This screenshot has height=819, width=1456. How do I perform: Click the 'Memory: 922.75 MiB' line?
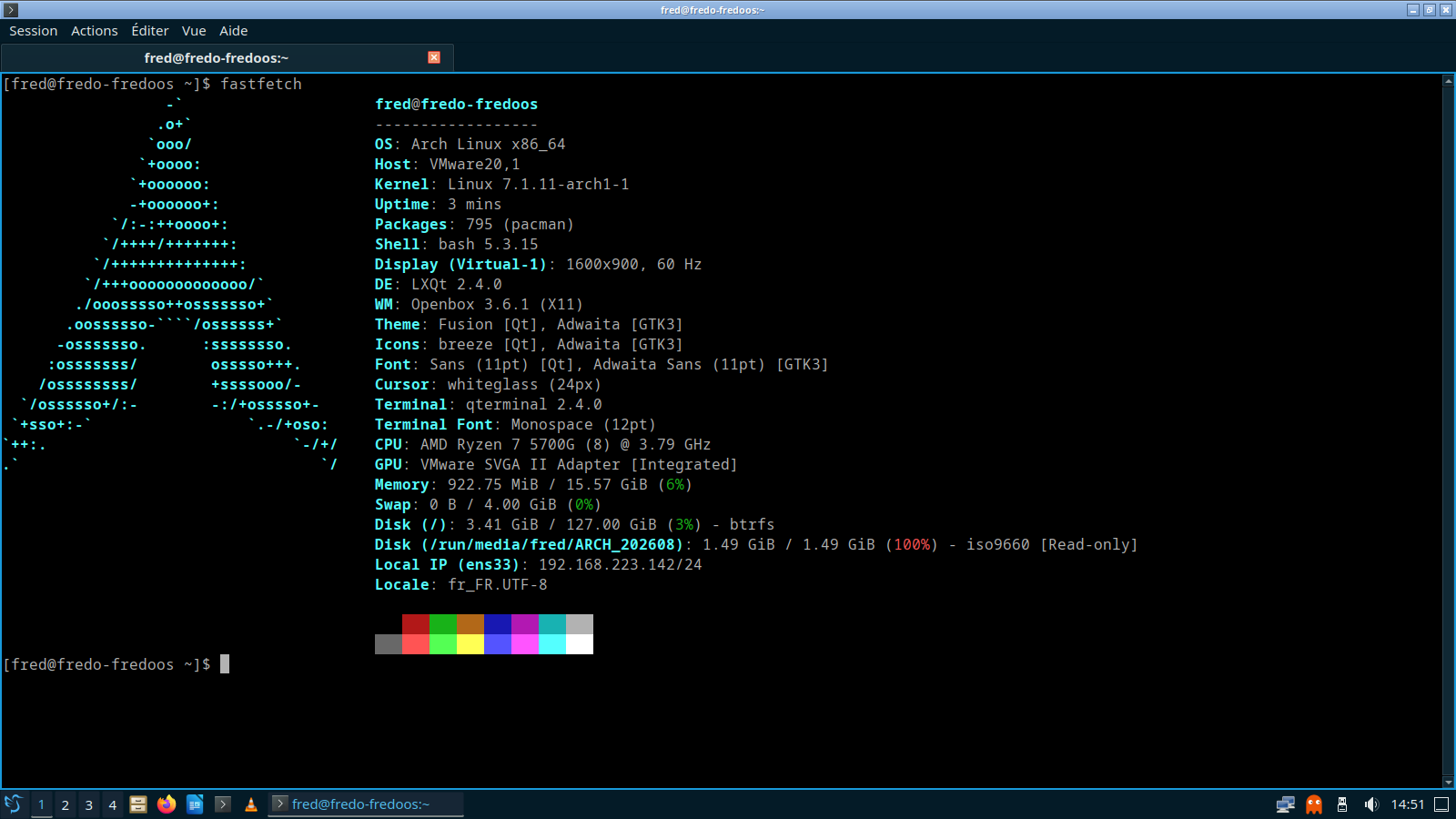533,484
